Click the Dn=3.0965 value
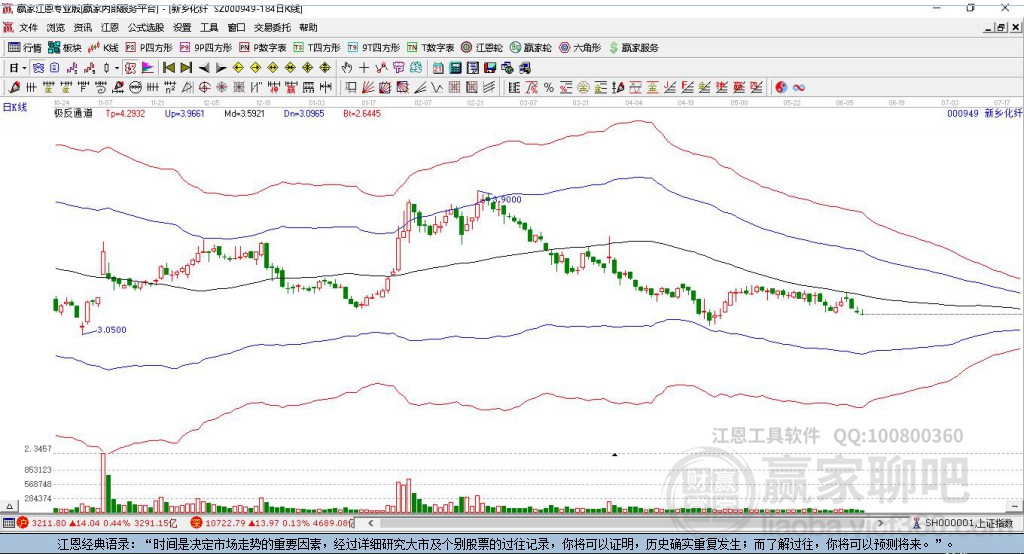This screenshot has width=1024, height=554. pos(304,113)
